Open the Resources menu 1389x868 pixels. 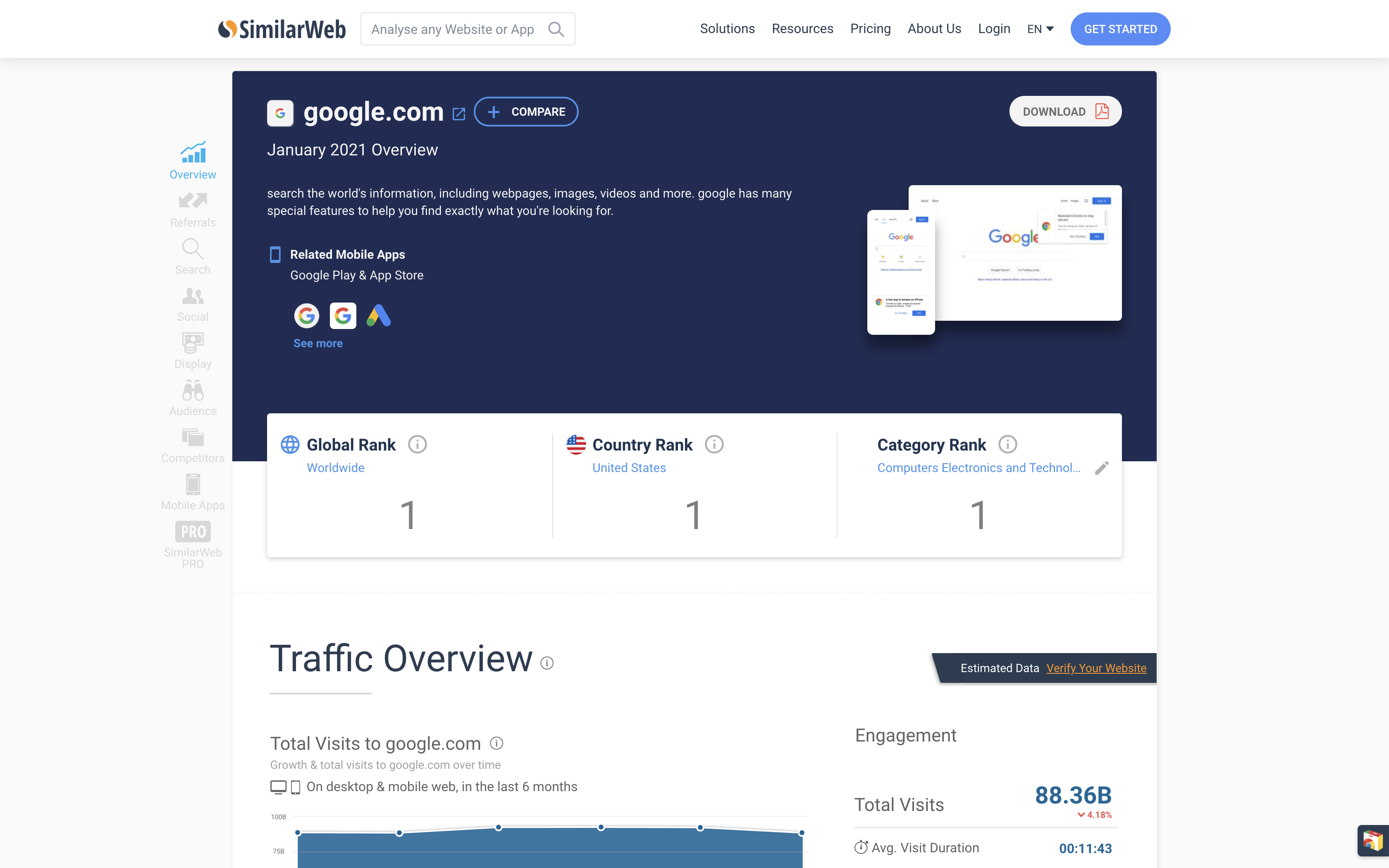click(x=802, y=29)
